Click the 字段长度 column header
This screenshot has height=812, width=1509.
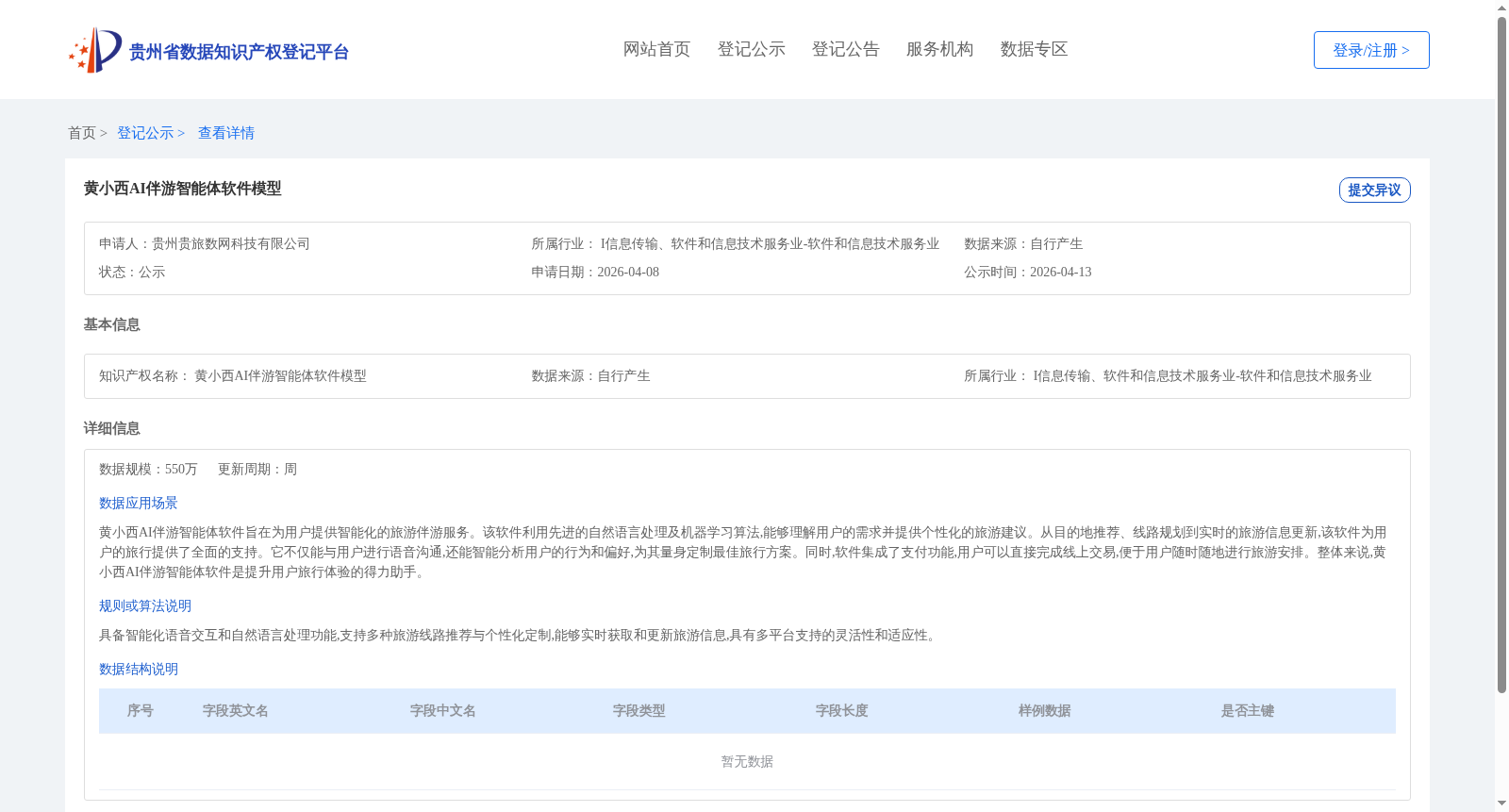(x=842, y=711)
